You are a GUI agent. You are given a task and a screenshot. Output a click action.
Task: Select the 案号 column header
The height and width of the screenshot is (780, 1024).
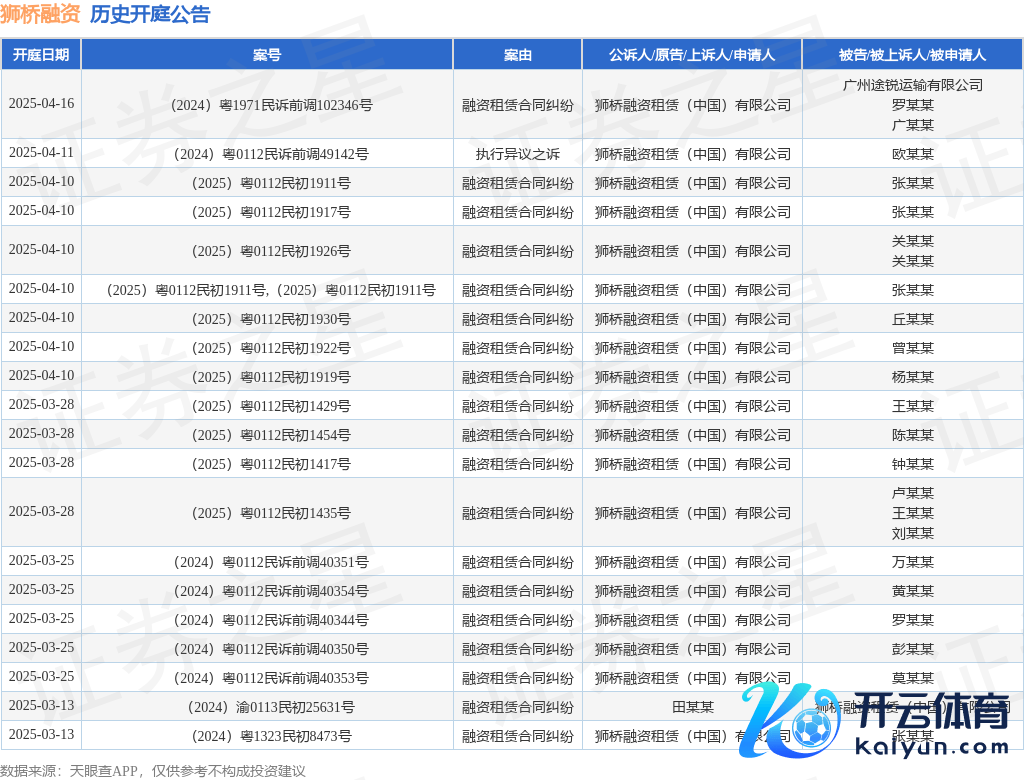267,55
